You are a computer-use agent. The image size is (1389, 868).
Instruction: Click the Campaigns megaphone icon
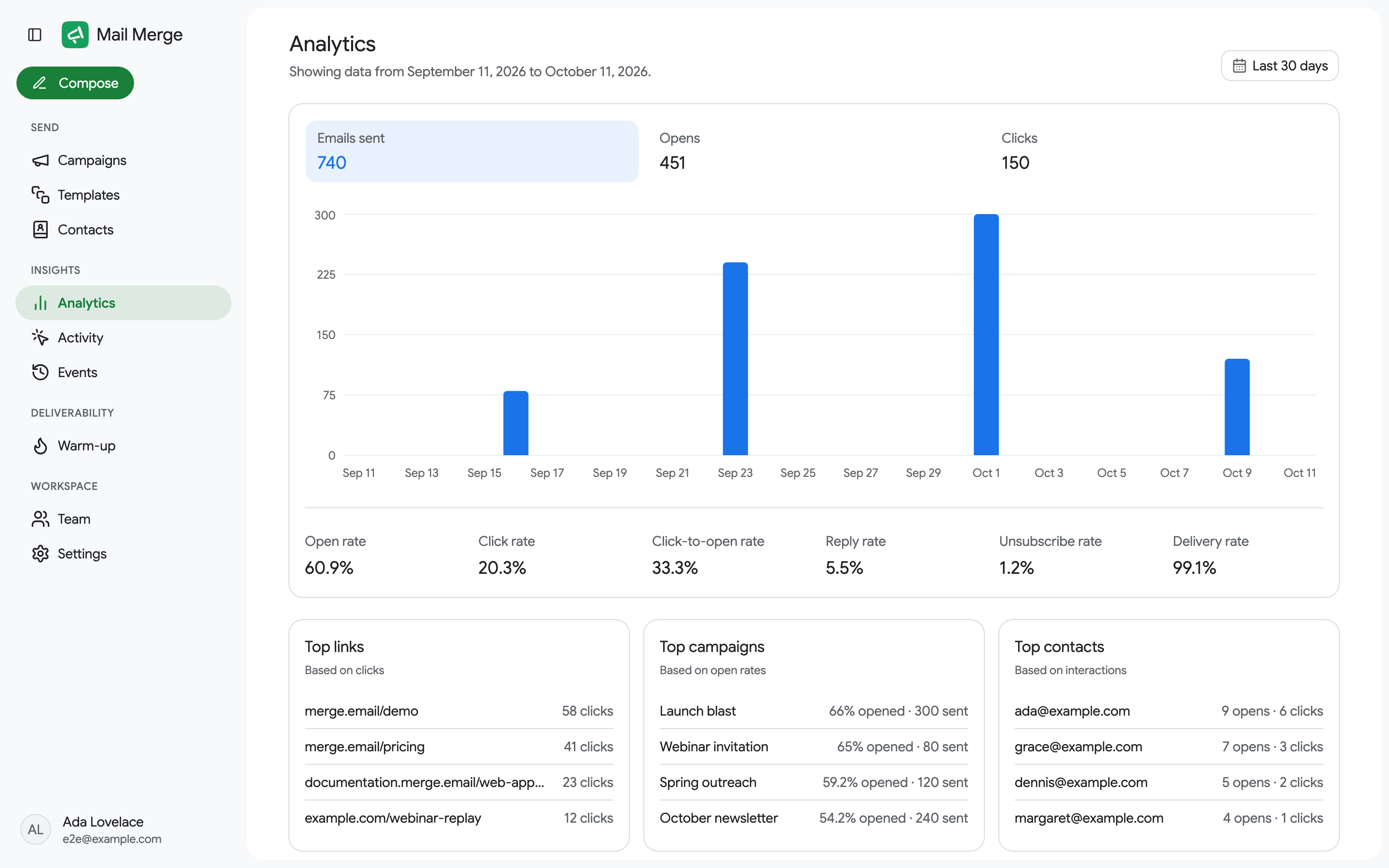[x=40, y=160]
